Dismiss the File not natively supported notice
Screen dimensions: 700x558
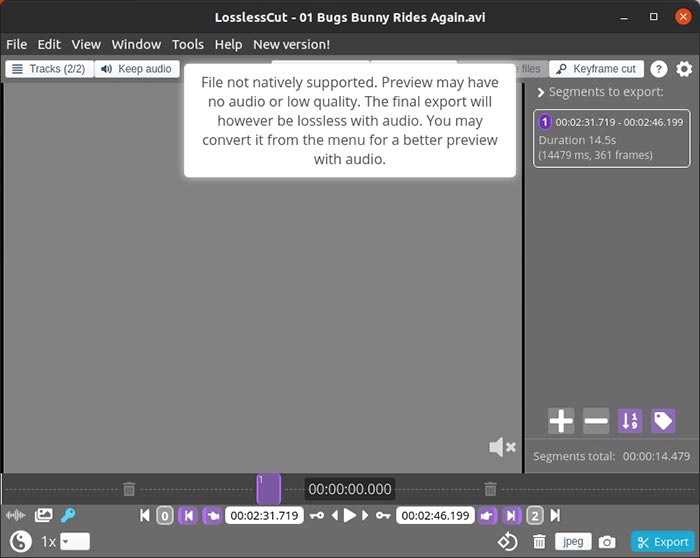click(350, 121)
